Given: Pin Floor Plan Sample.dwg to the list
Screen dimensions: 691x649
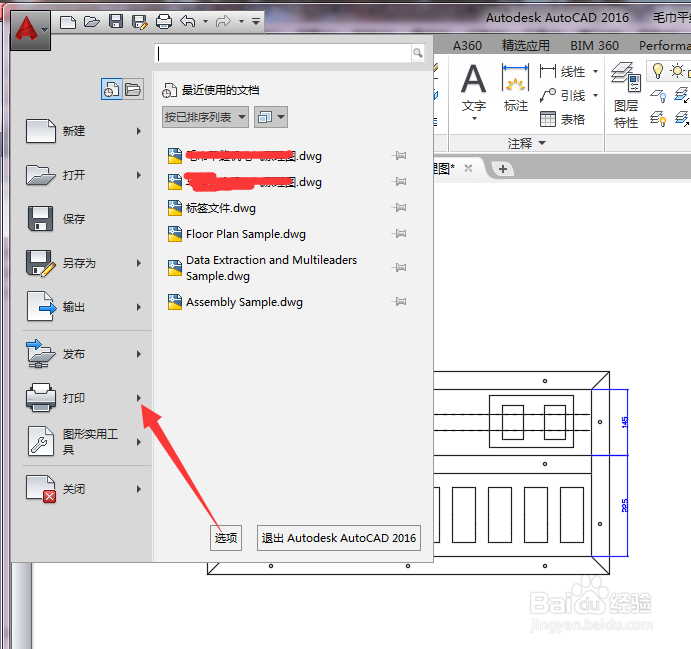Looking at the screenshot, I should 400,234.
